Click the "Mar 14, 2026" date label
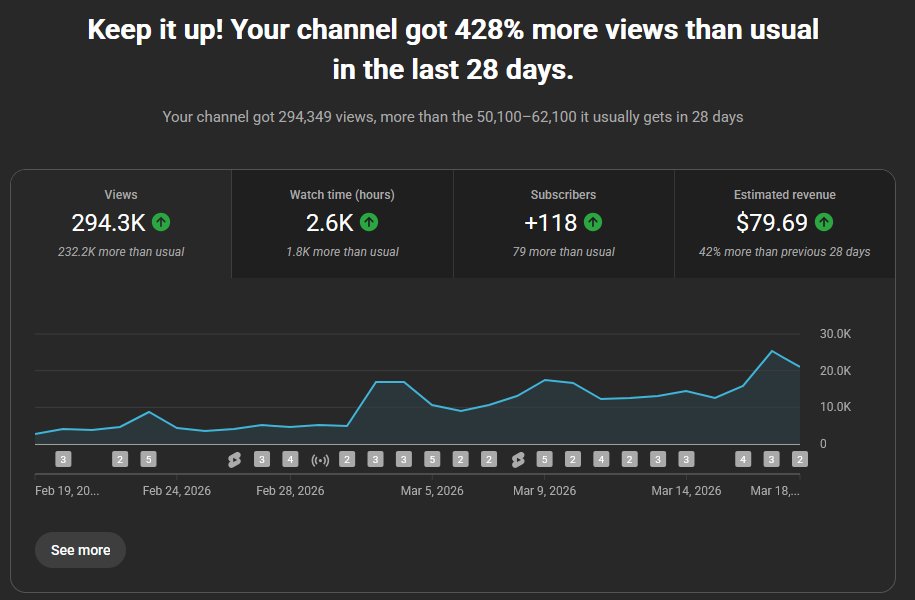 686,491
